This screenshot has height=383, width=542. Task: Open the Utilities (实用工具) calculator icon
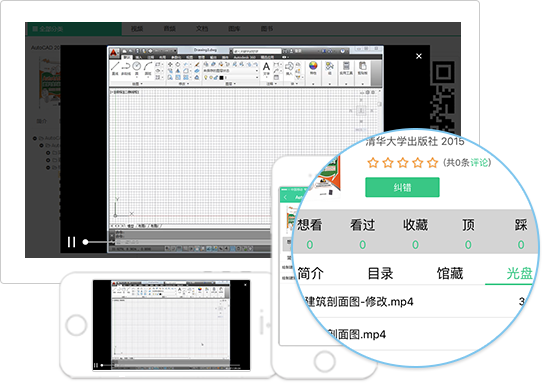346,68
